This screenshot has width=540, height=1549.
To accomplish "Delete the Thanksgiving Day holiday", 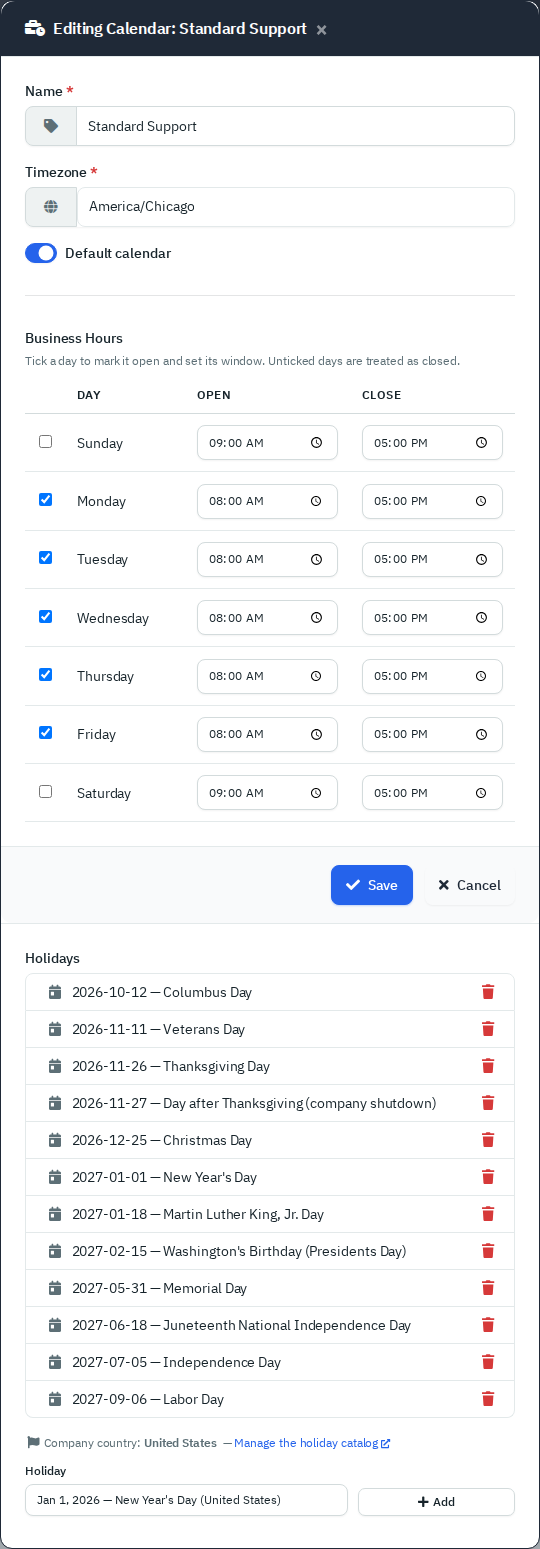I will click(x=488, y=1066).
